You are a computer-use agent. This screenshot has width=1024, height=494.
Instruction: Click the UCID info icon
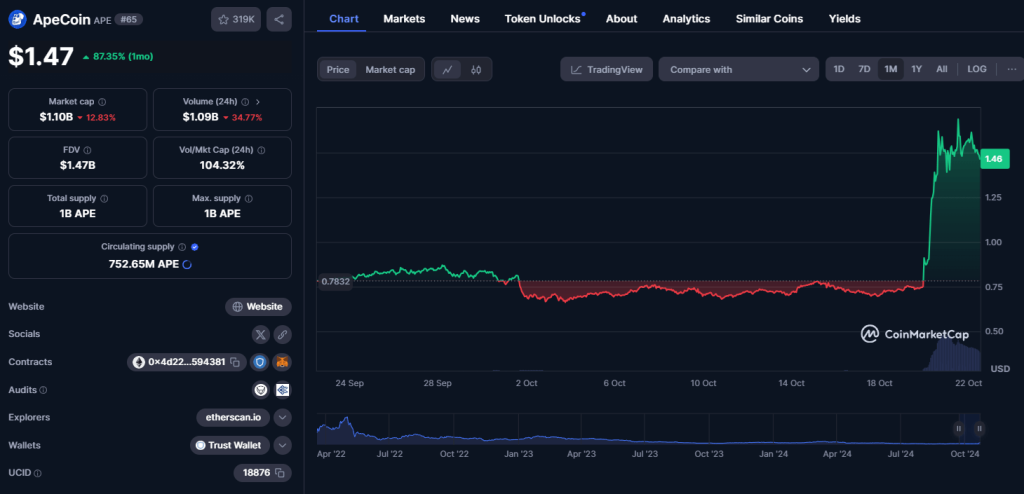37,473
